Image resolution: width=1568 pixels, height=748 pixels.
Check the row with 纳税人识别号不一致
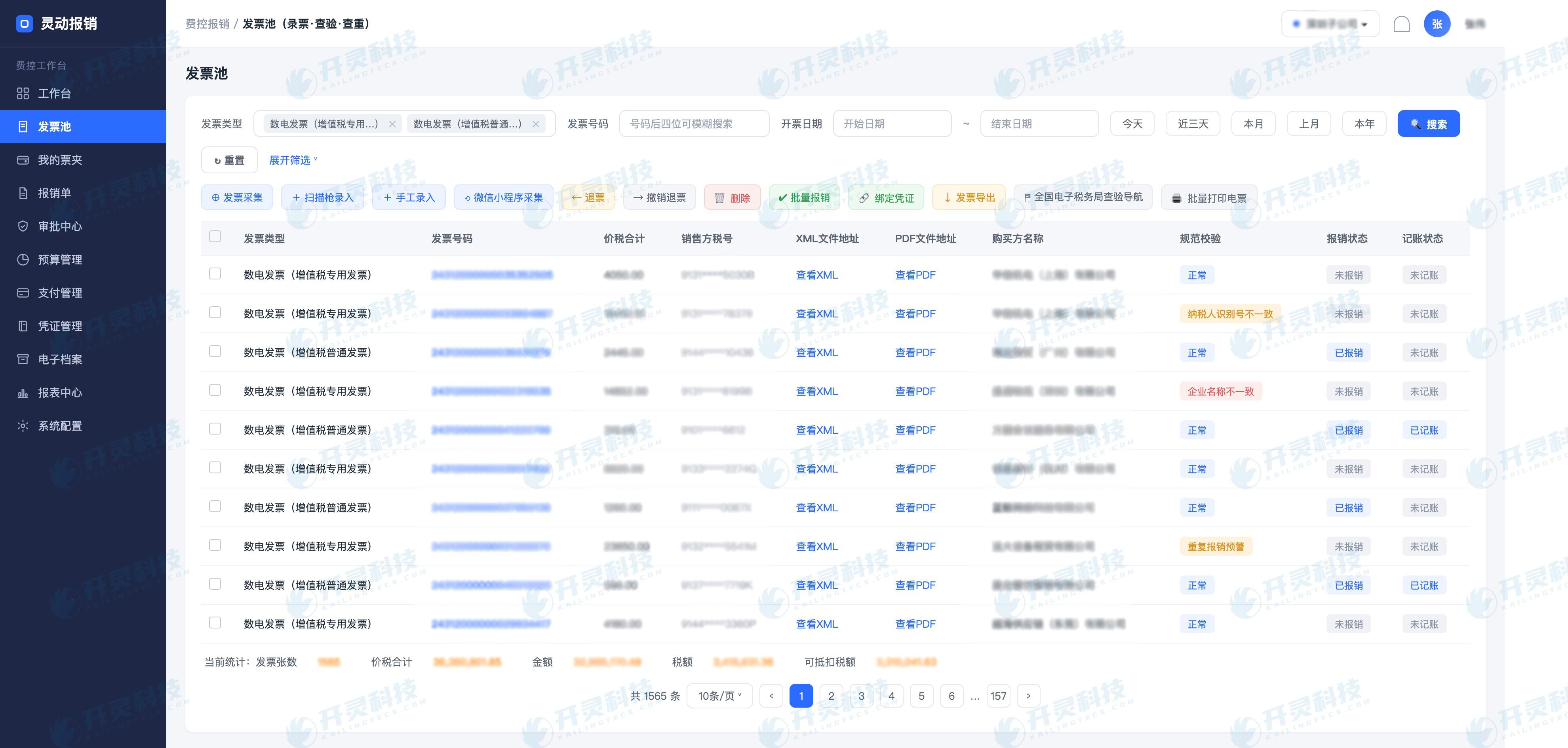pyautogui.click(x=215, y=312)
